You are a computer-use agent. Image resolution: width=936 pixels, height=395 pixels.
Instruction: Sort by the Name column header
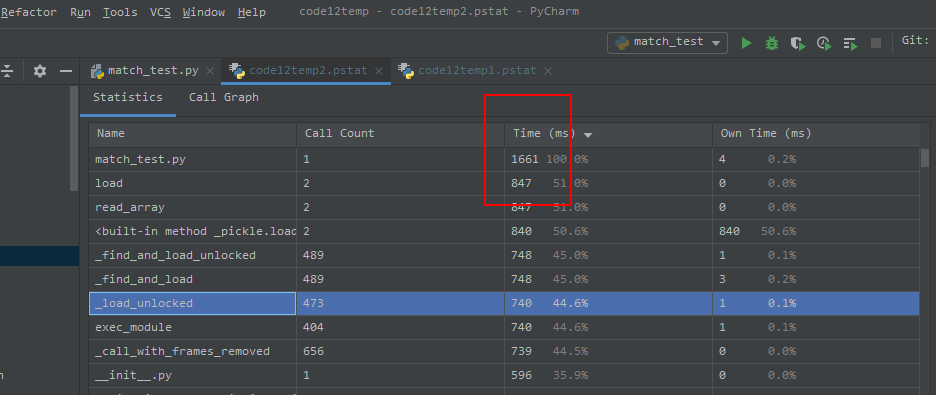pyautogui.click(x=193, y=134)
